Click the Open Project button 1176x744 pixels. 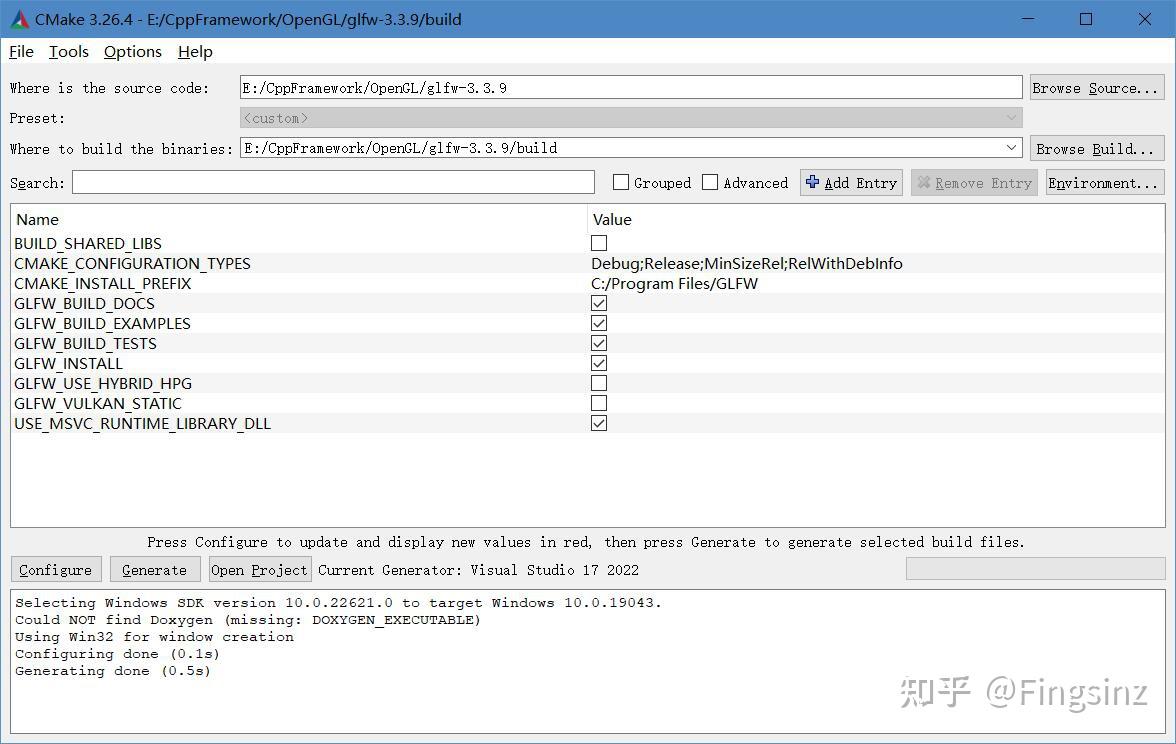click(260, 570)
